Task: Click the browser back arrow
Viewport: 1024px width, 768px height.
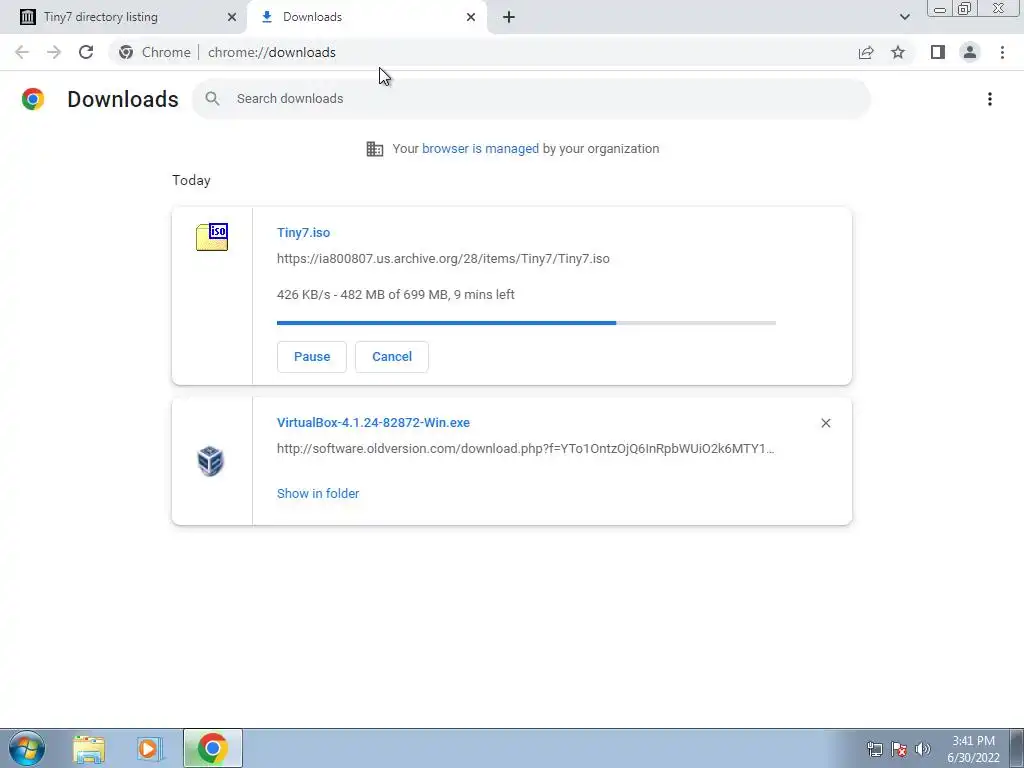Action: click(x=22, y=52)
